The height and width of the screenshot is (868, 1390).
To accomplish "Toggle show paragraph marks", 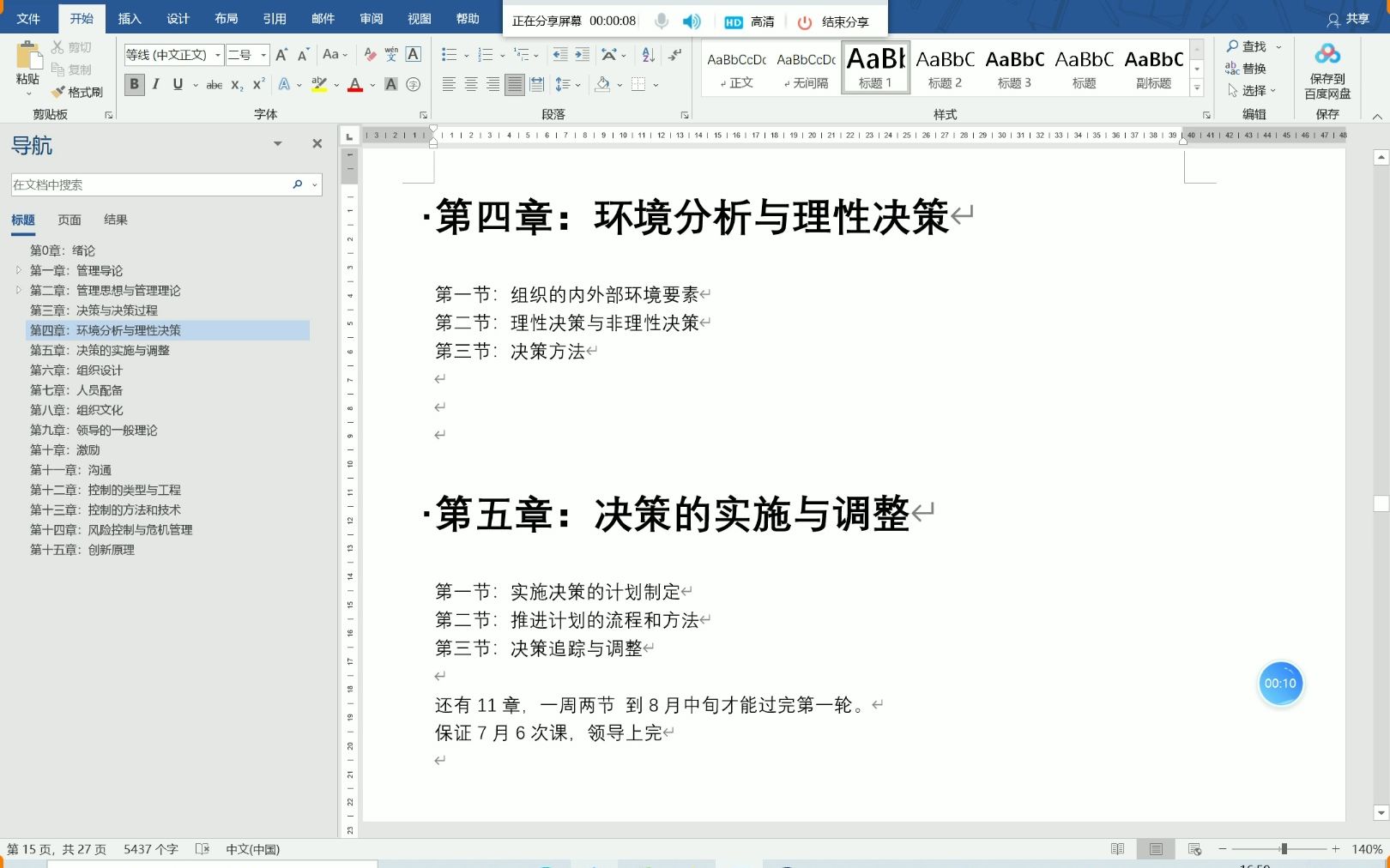I will pyautogui.click(x=675, y=55).
